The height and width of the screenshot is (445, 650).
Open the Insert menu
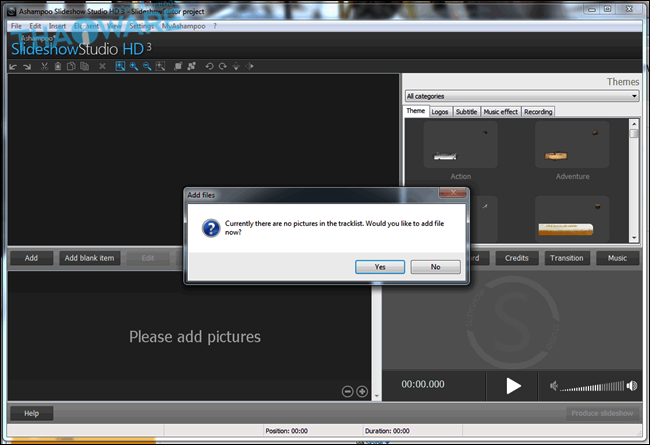(x=57, y=26)
